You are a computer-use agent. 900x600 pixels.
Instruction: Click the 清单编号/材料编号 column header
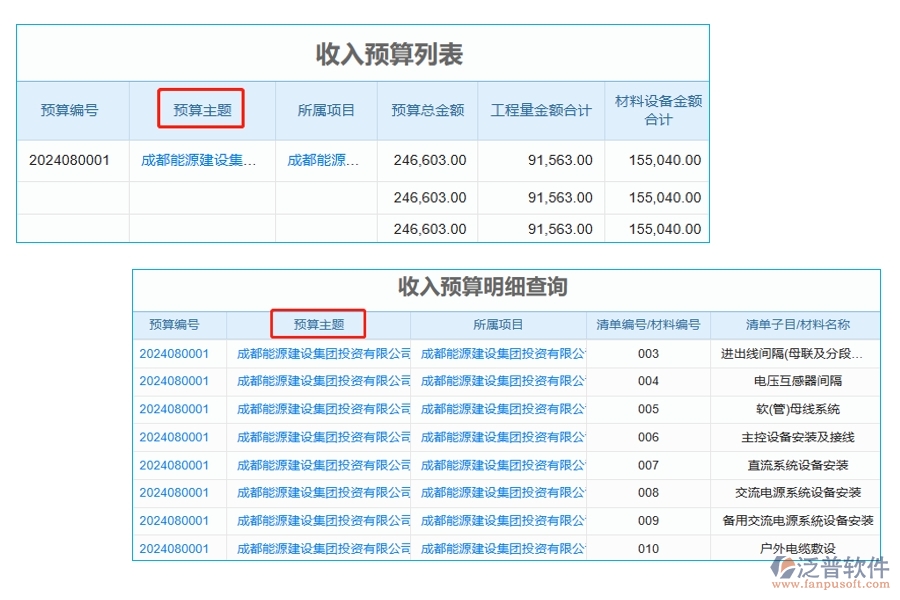648,324
